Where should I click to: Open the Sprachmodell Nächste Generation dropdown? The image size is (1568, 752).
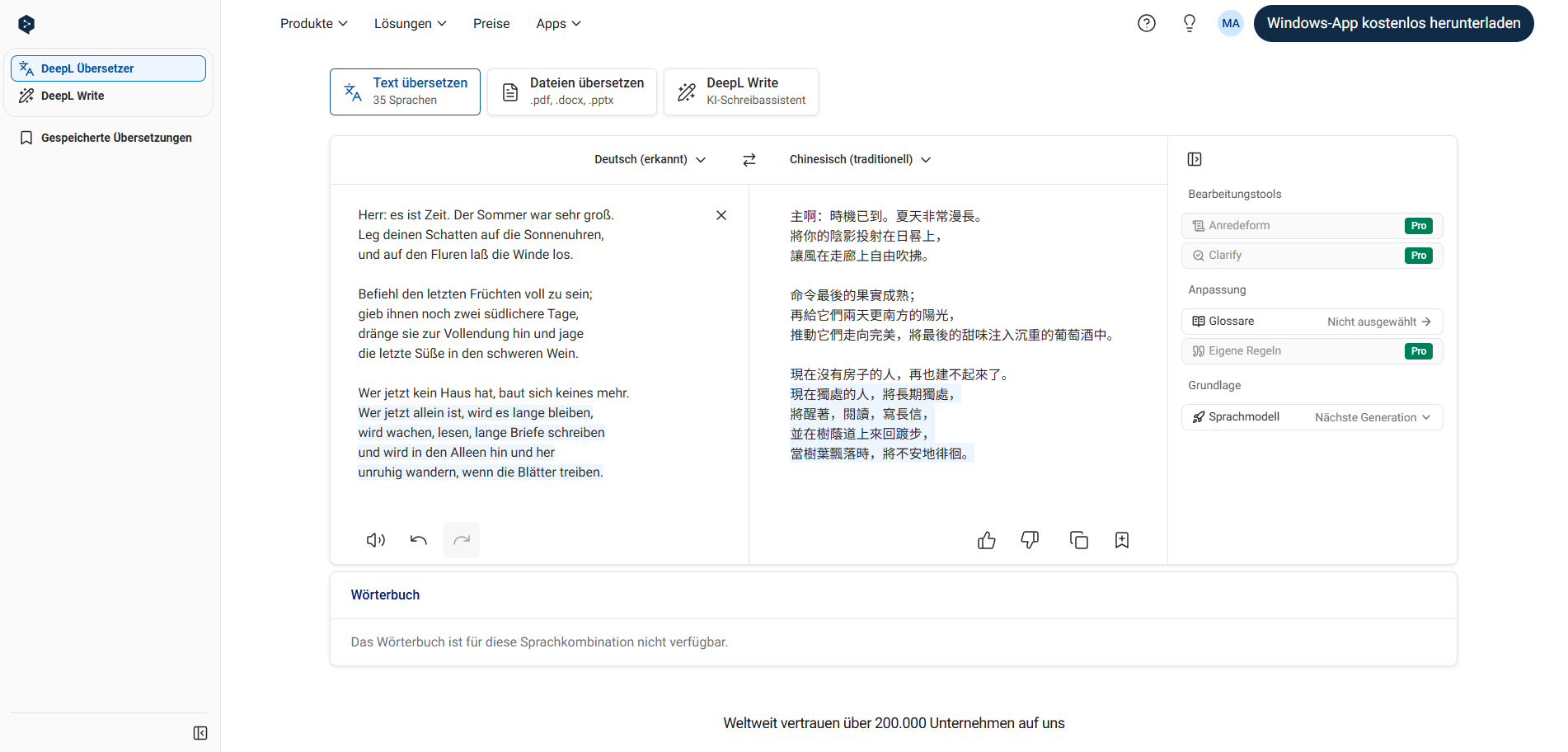pyautogui.click(x=1371, y=416)
